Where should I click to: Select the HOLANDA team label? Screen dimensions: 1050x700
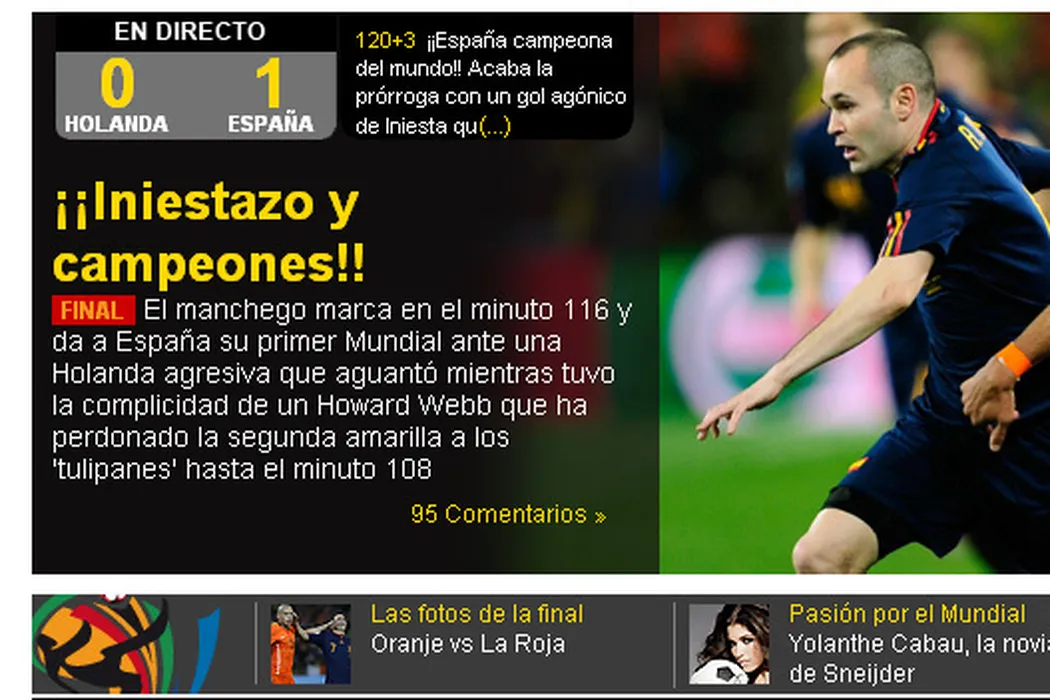117,124
